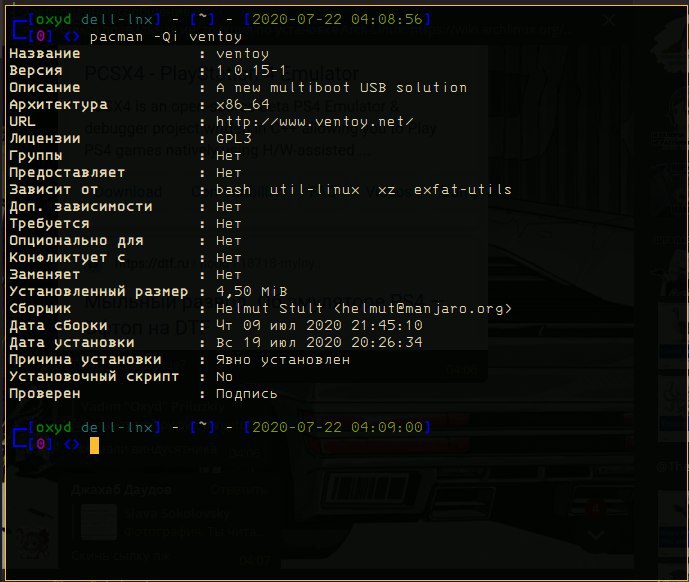Screen dimensions: 689x582
Task: Select 'A new multiboot USB solution' description
Action: tap(341, 87)
